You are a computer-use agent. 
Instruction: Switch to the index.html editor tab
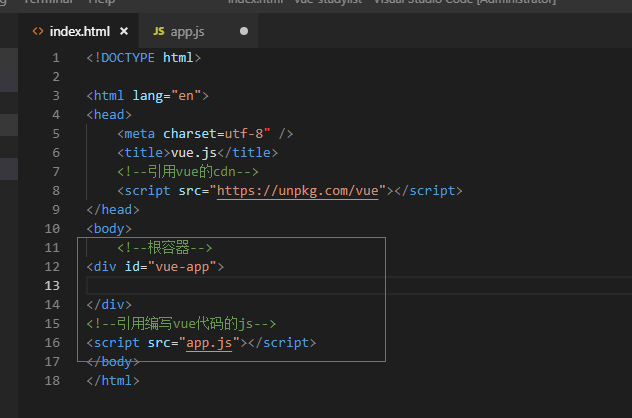(x=80, y=32)
